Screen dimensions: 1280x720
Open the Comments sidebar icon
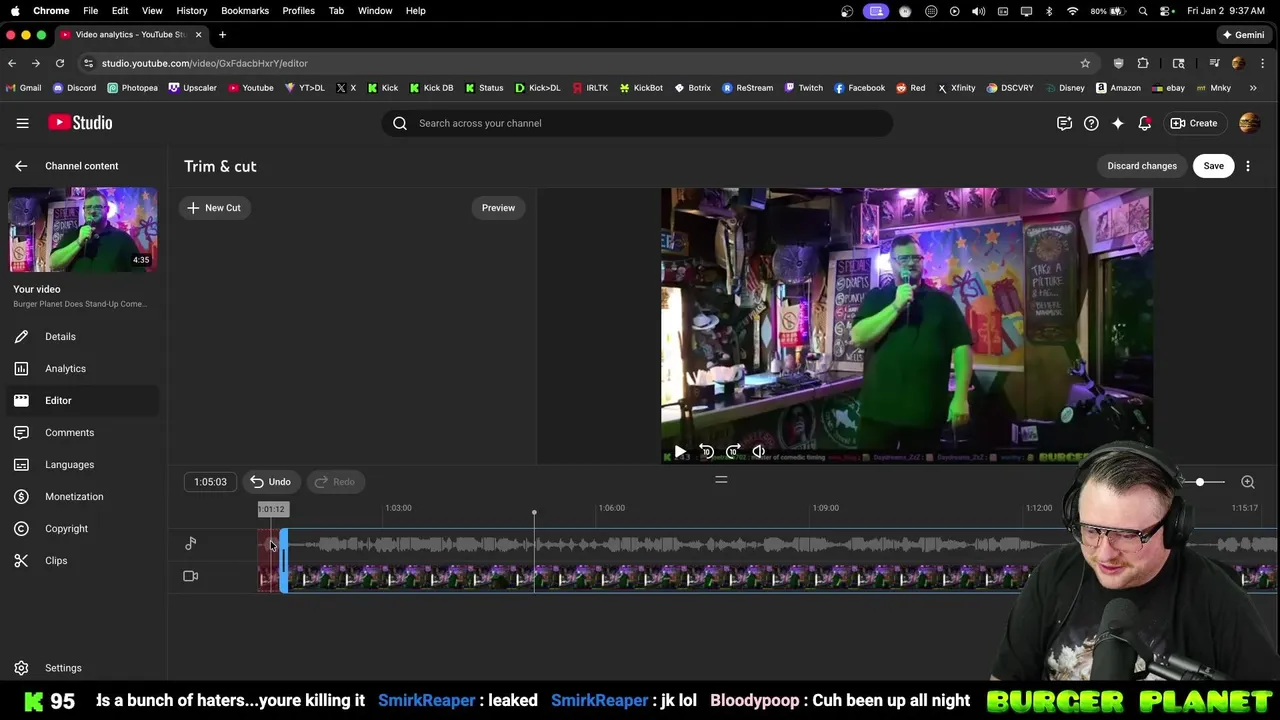coord(21,433)
